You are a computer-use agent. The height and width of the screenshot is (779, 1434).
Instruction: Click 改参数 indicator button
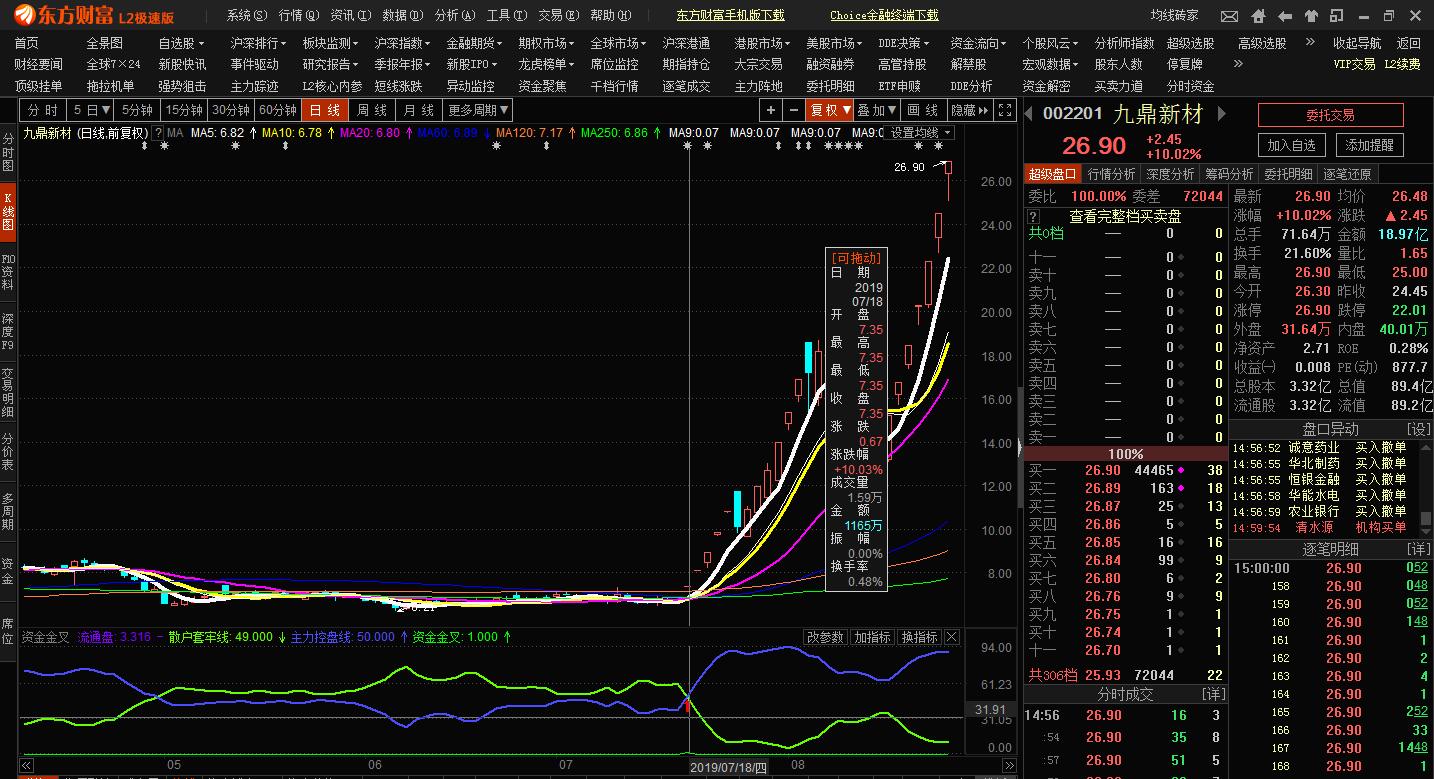825,637
